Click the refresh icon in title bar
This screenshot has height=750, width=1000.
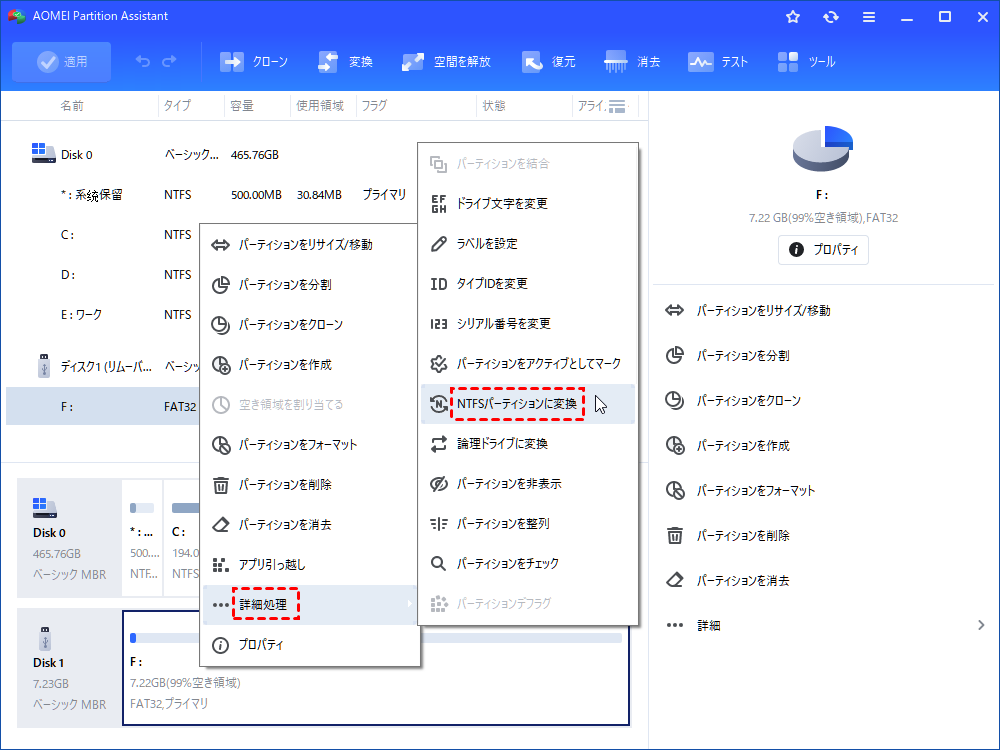(830, 17)
